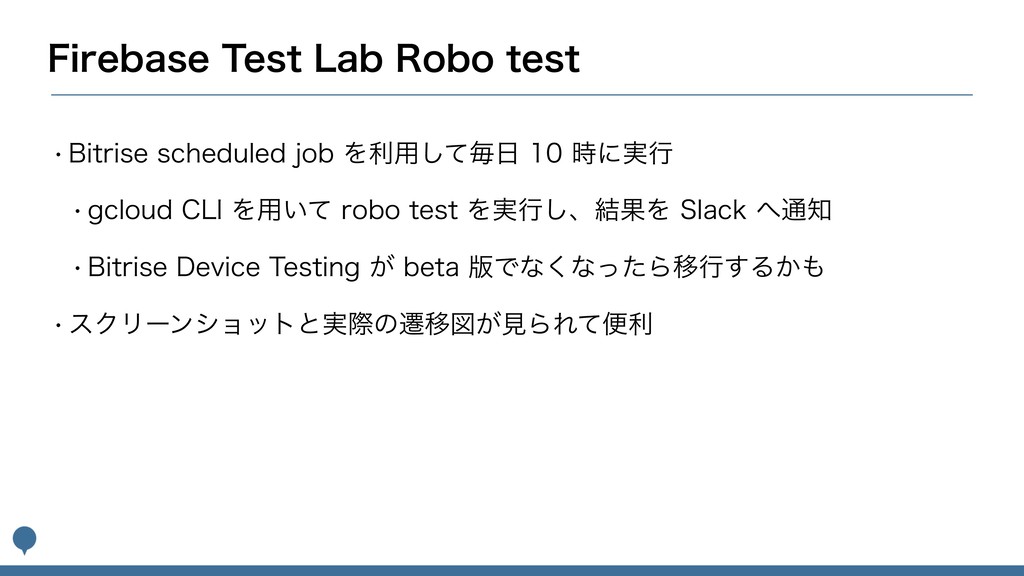This screenshot has height=576, width=1024.
Task: Click the bullet dot before Bitrise scheduled job
Action: (60, 156)
